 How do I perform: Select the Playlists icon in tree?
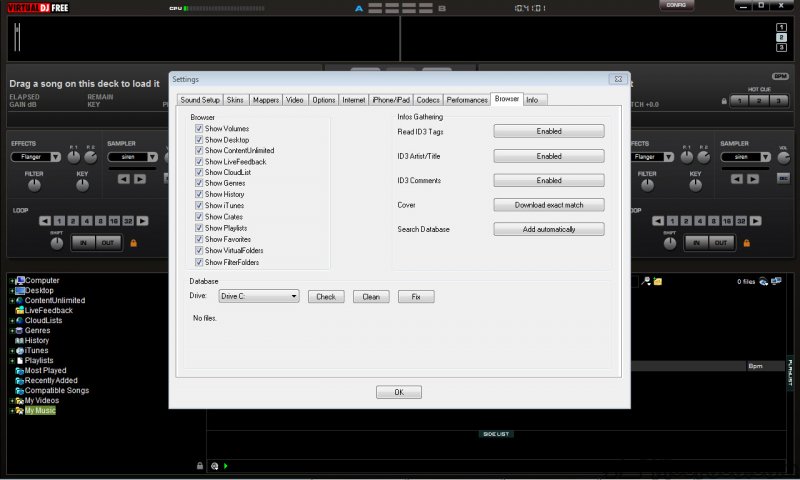coord(20,360)
